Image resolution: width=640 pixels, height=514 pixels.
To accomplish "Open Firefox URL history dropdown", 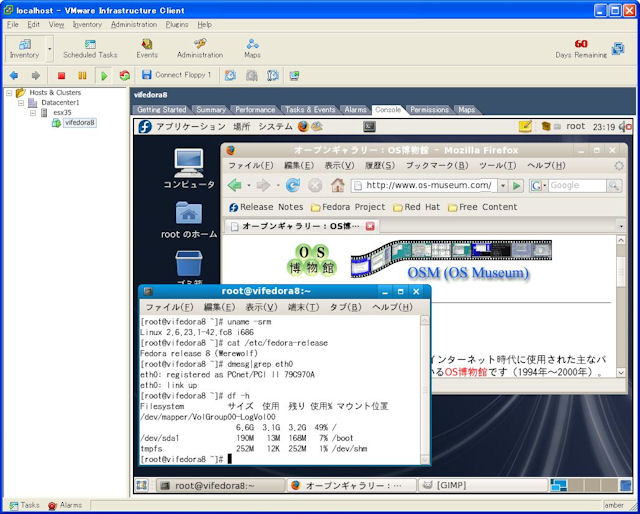I will [x=503, y=186].
